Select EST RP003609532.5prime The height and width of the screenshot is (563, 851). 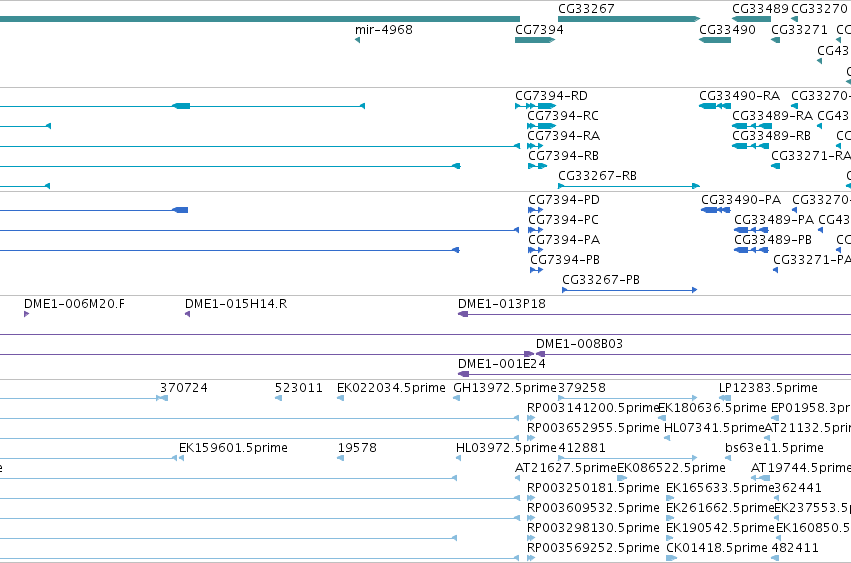click(593, 508)
